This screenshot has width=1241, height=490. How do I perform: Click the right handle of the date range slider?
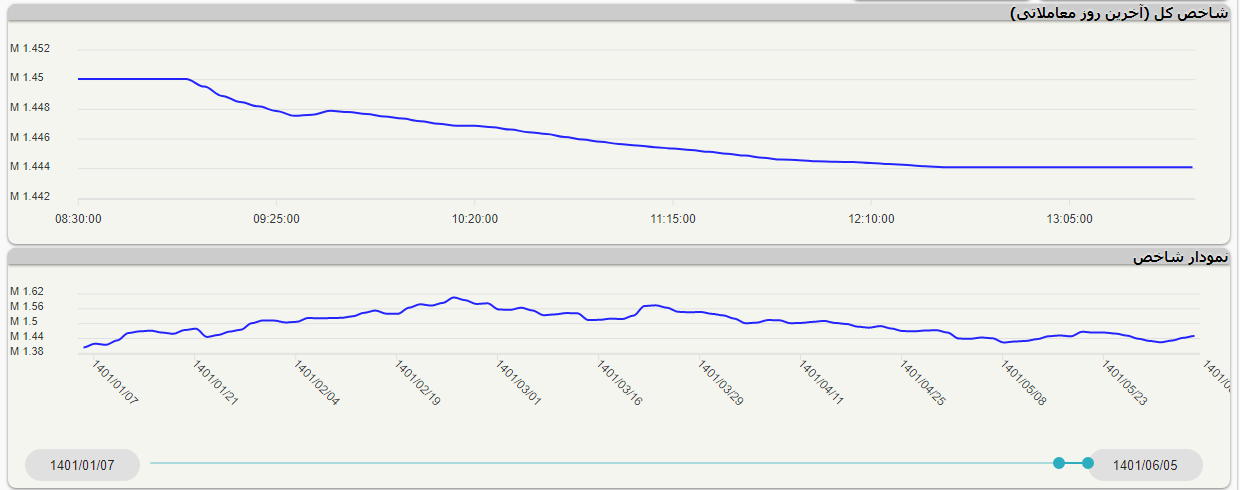click(1088, 462)
